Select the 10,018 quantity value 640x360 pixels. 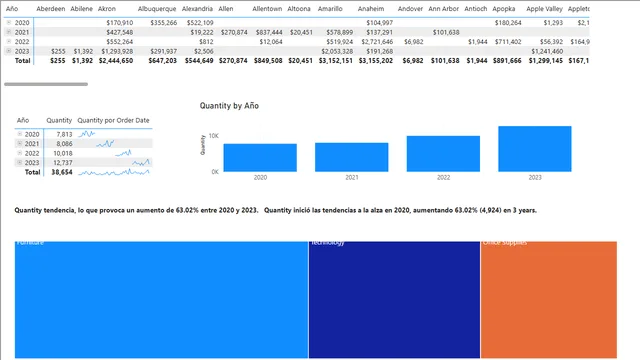click(x=63, y=153)
